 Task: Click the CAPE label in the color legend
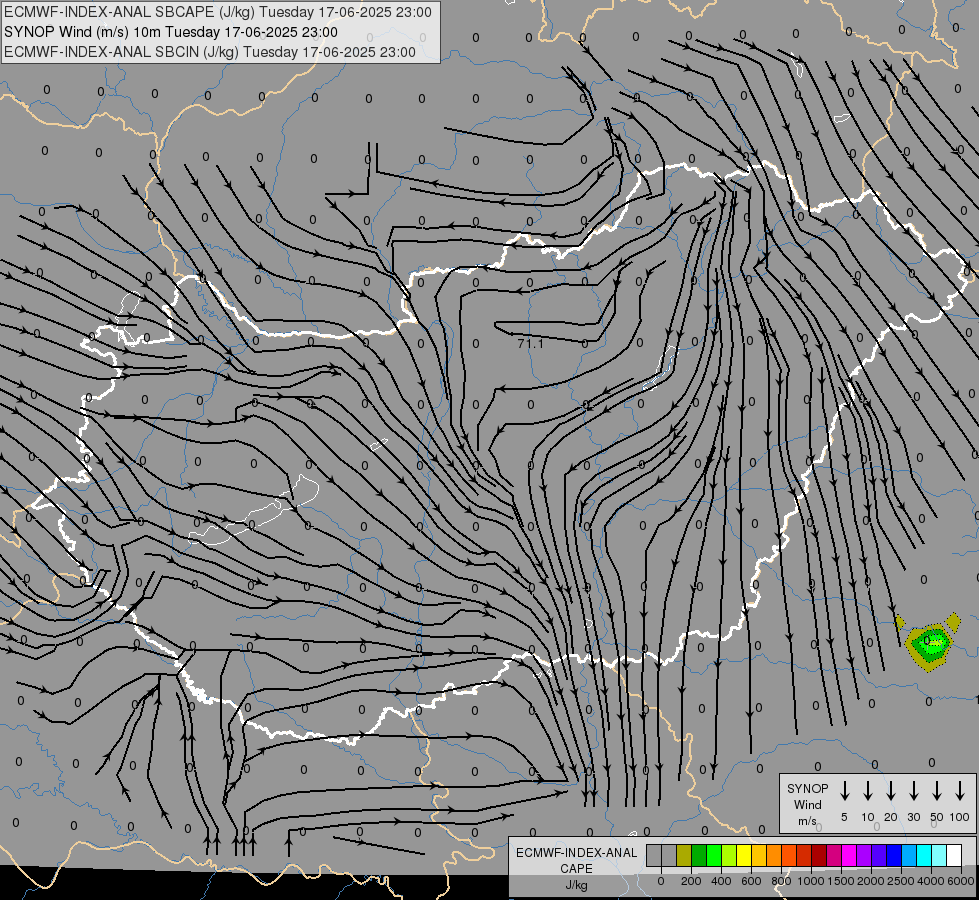pyautogui.click(x=576, y=869)
